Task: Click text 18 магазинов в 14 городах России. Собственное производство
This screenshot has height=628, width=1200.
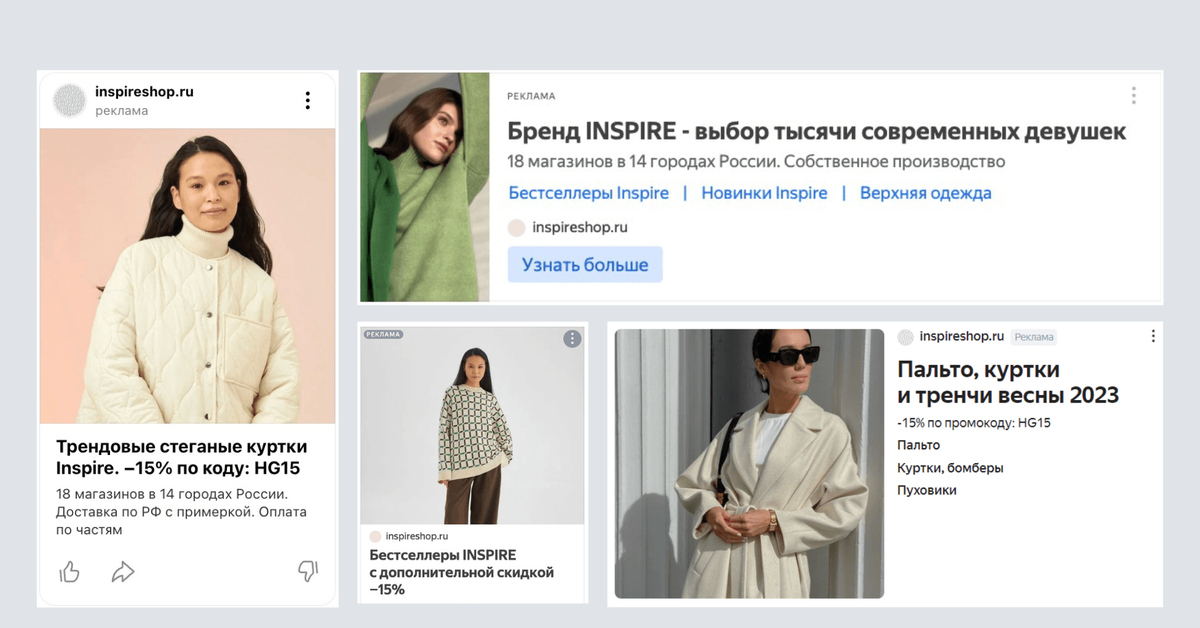Action: tap(756, 162)
